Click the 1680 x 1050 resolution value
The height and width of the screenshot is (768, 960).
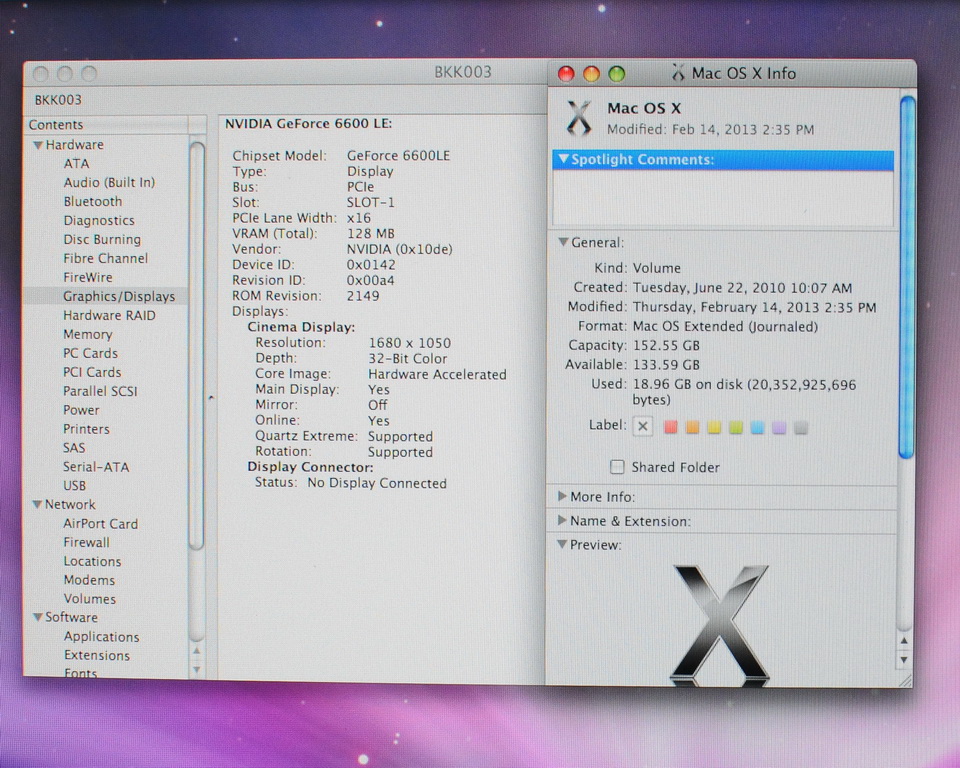pos(409,343)
